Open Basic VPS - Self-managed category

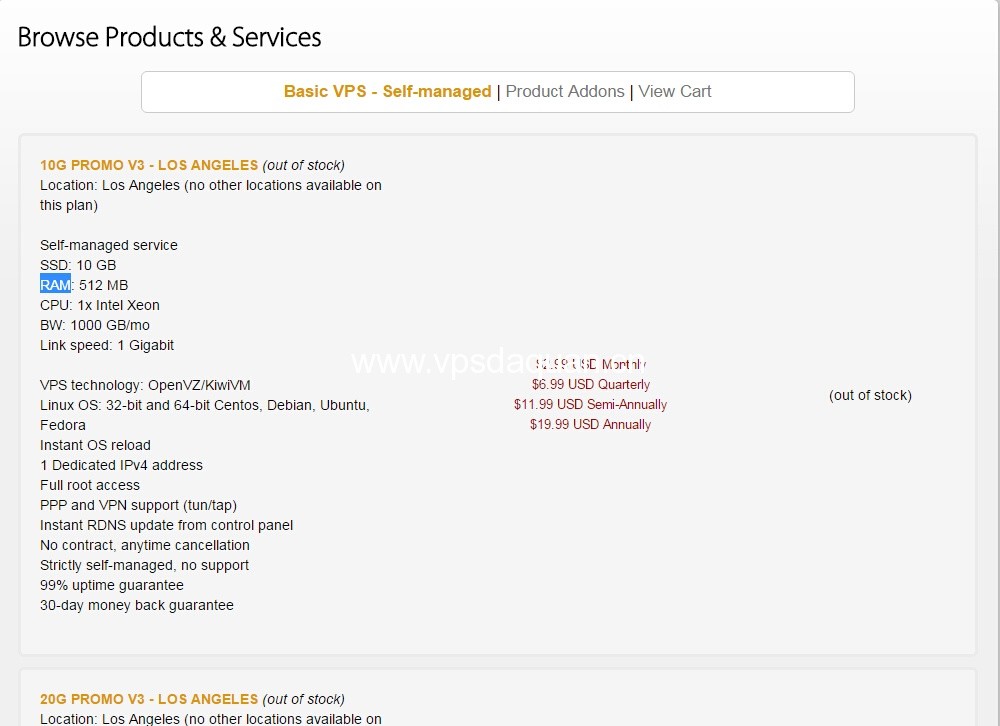pyautogui.click(x=387, y=91)
